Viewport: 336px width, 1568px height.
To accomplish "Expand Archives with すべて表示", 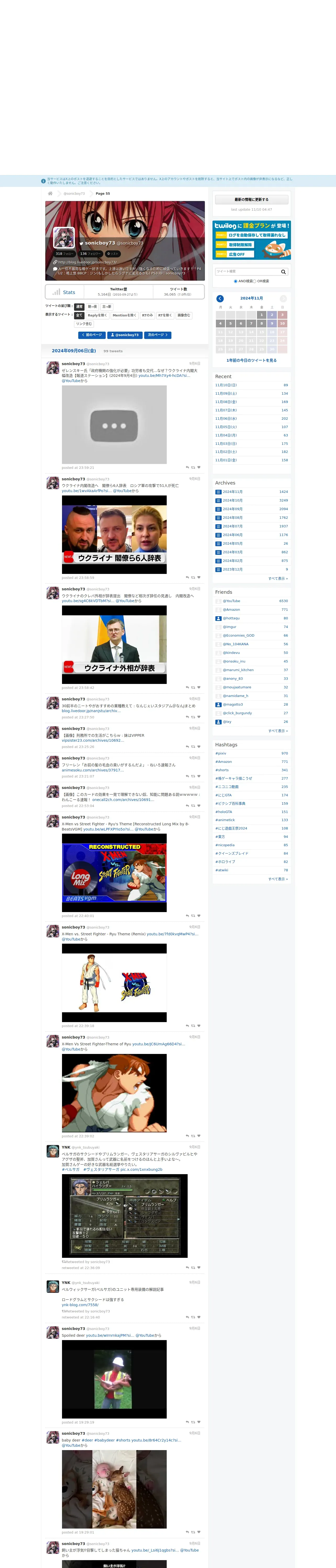I will coord(278,578).
